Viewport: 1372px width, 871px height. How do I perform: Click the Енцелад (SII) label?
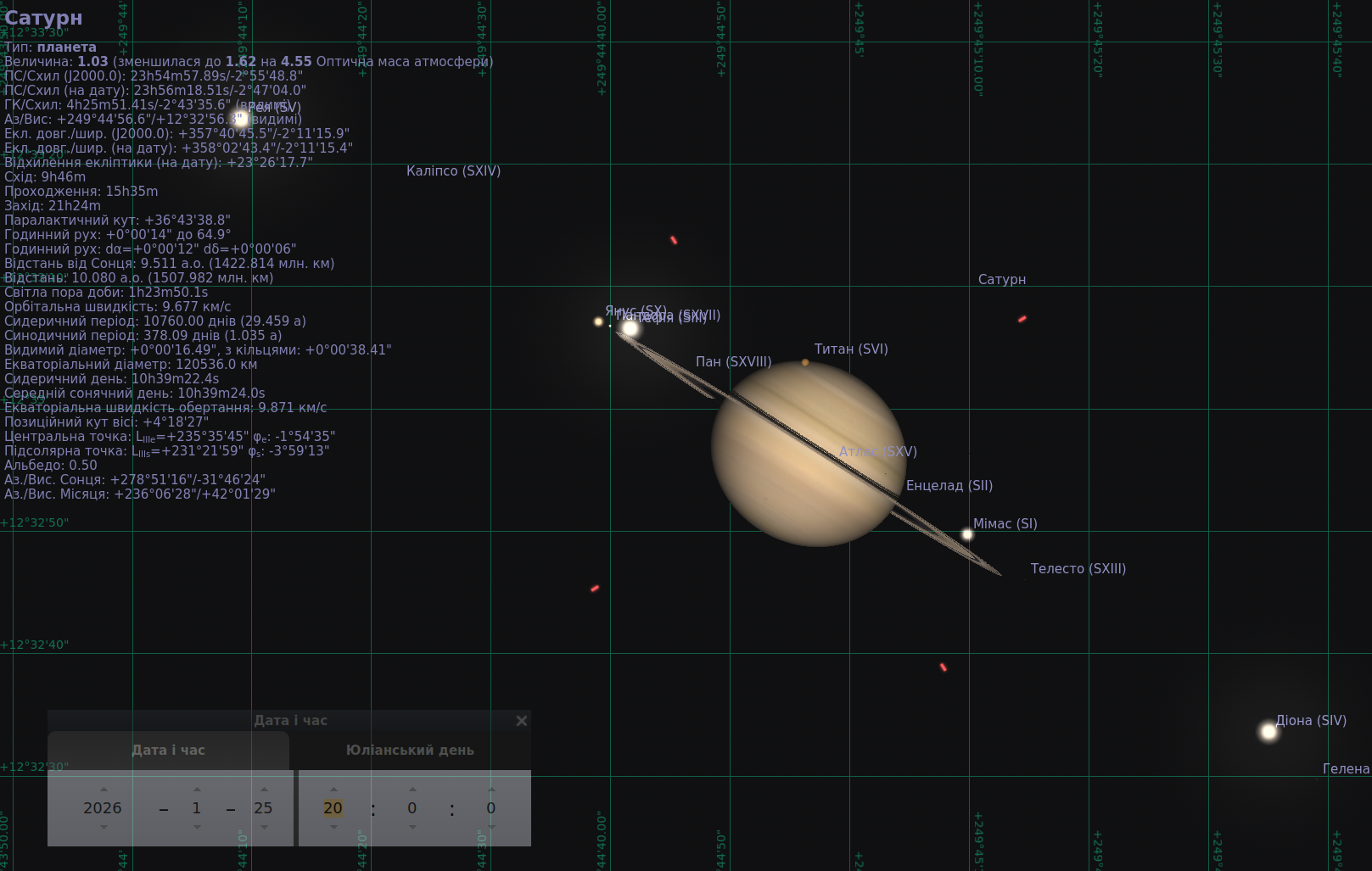(x=949, y=486)
